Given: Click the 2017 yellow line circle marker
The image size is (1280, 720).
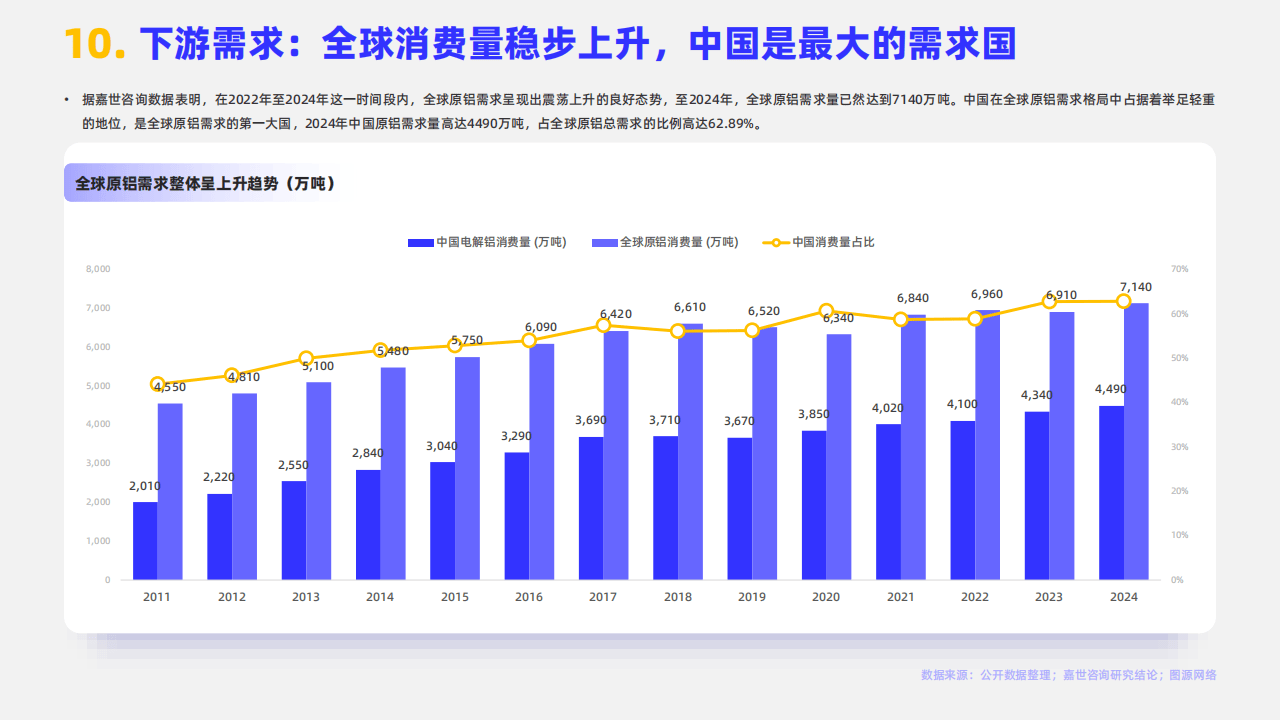Looking at the screenshot, I should [603, 325].
